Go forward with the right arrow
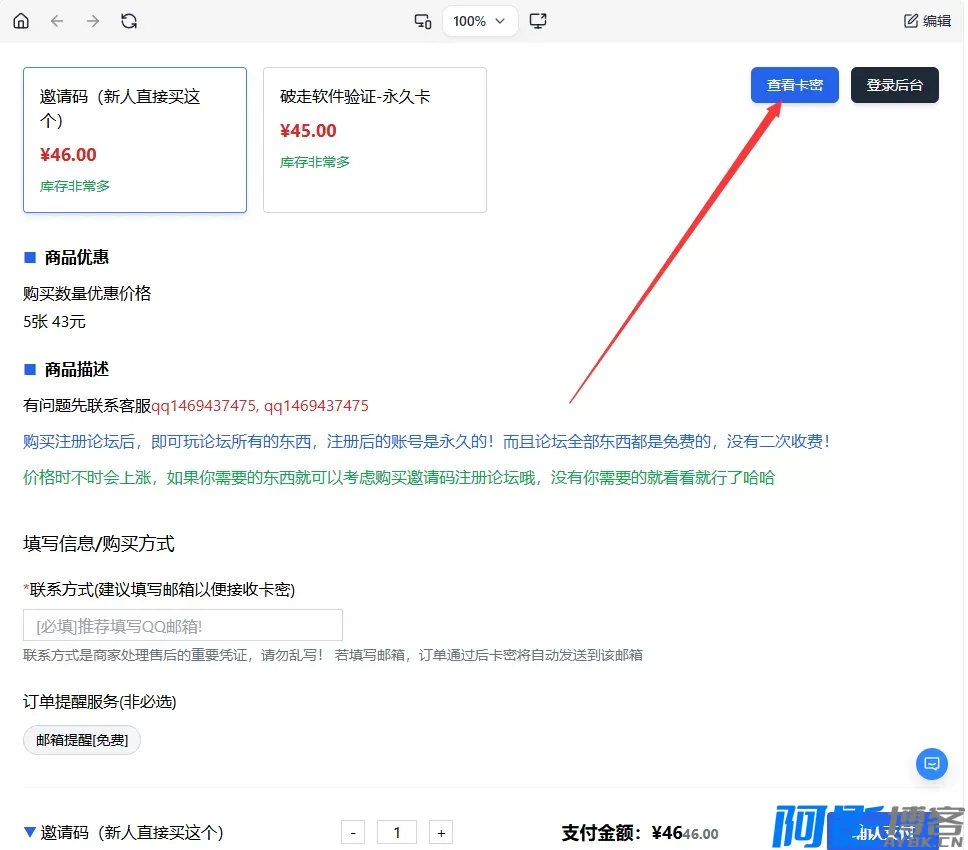This screenshot has width=968, height=850. coord(93,21)
